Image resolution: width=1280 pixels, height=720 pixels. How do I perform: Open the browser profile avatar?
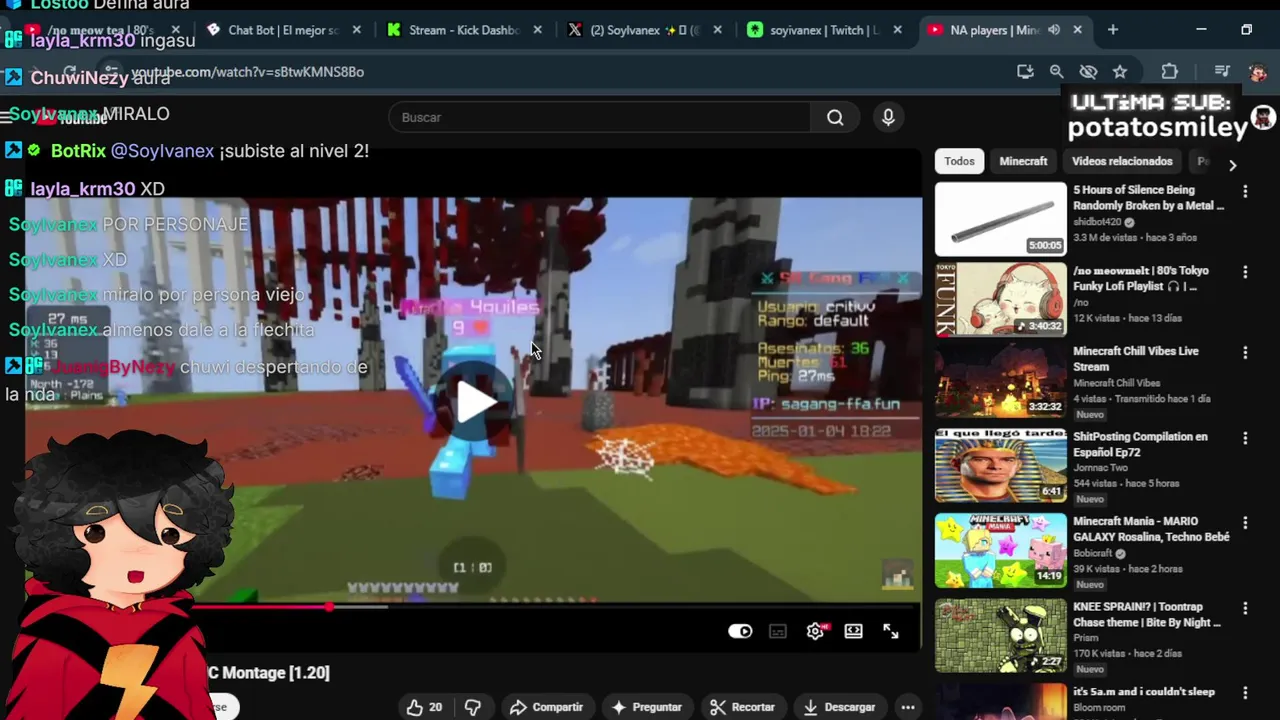1258,72
